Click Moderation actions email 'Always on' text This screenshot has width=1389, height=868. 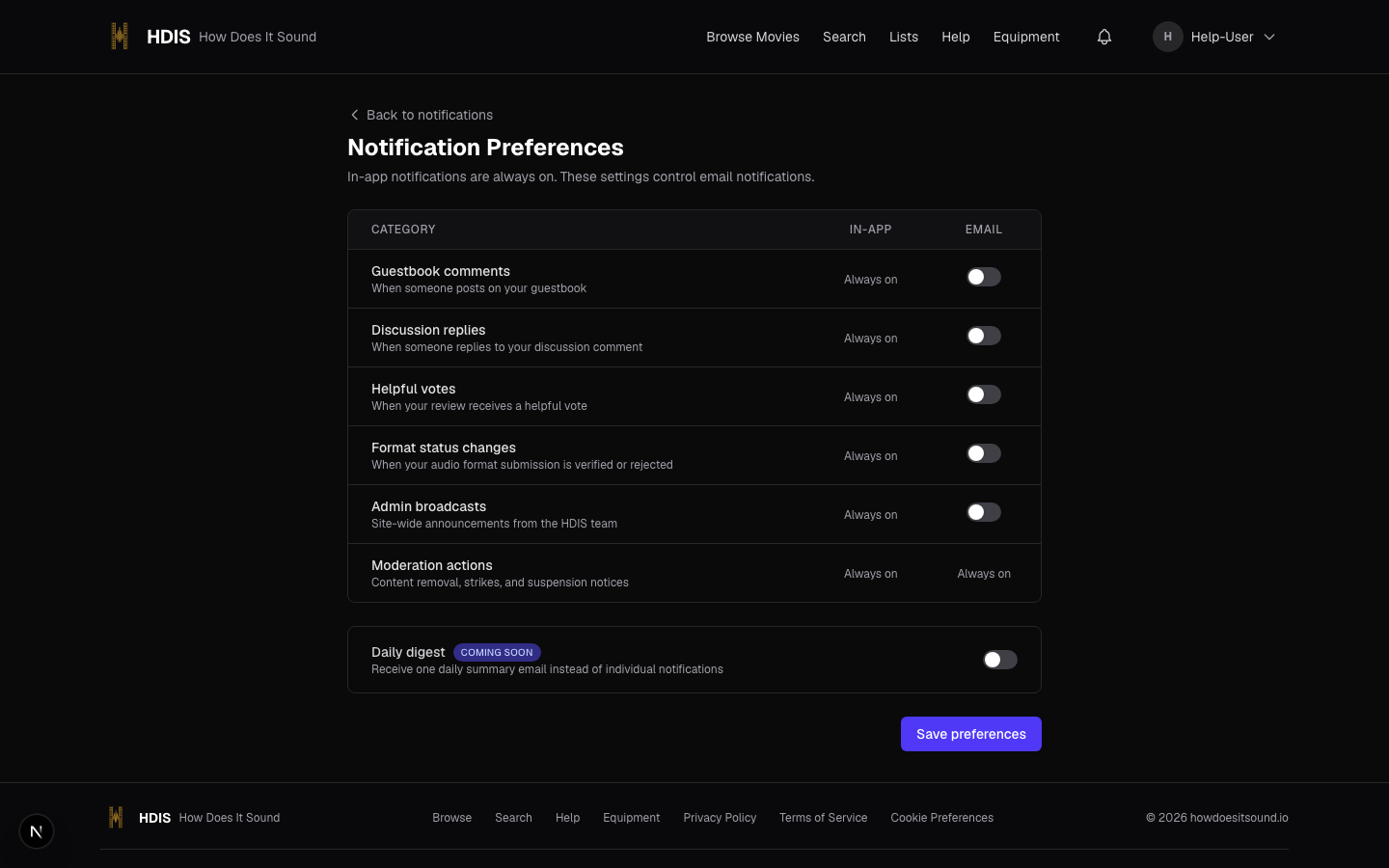(x=984, y=574)
